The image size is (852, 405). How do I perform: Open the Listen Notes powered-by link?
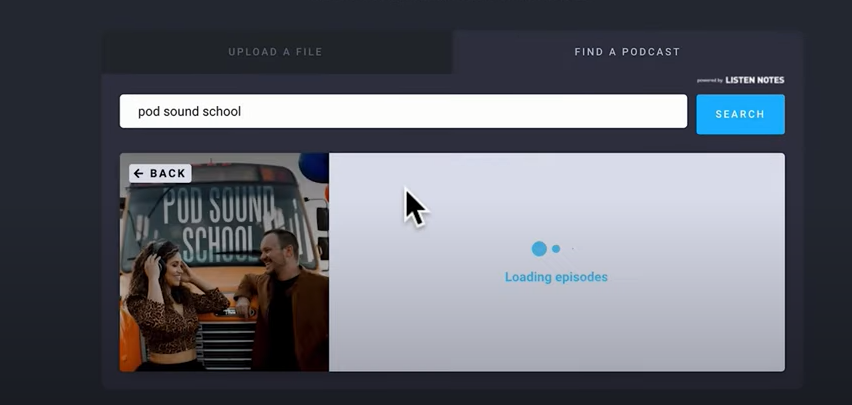pos(741,80)
